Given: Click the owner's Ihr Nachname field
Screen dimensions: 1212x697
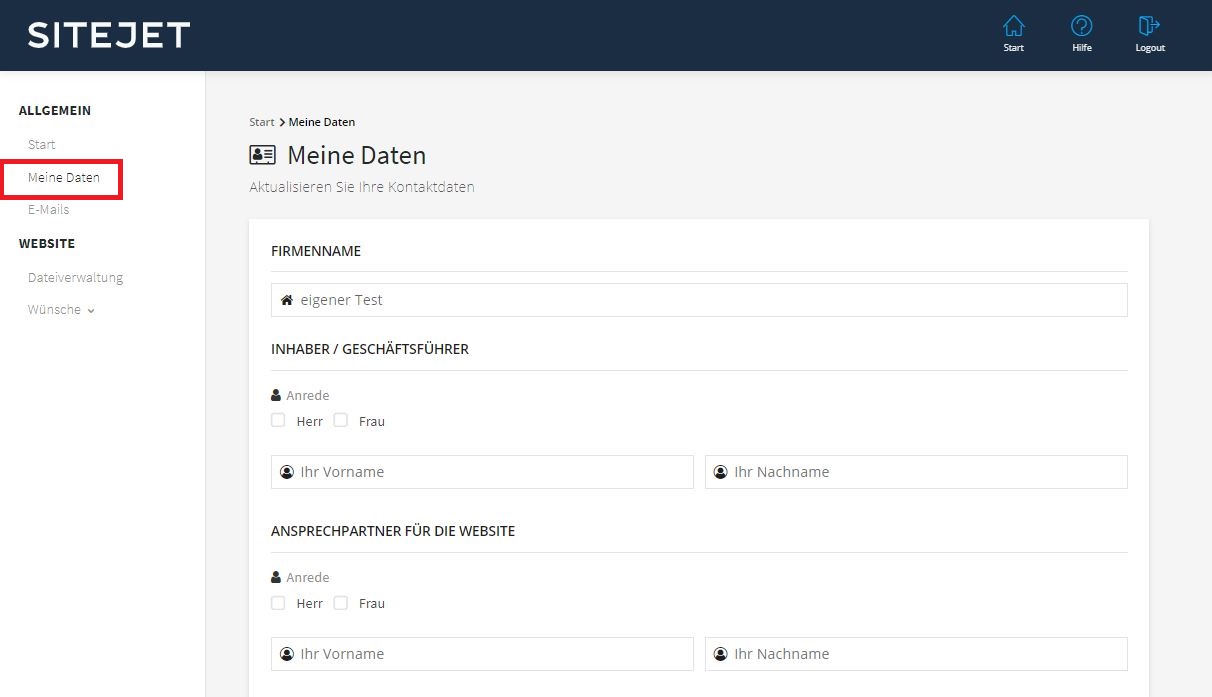Looking at the screenshot, I should (x=925, y=472).
